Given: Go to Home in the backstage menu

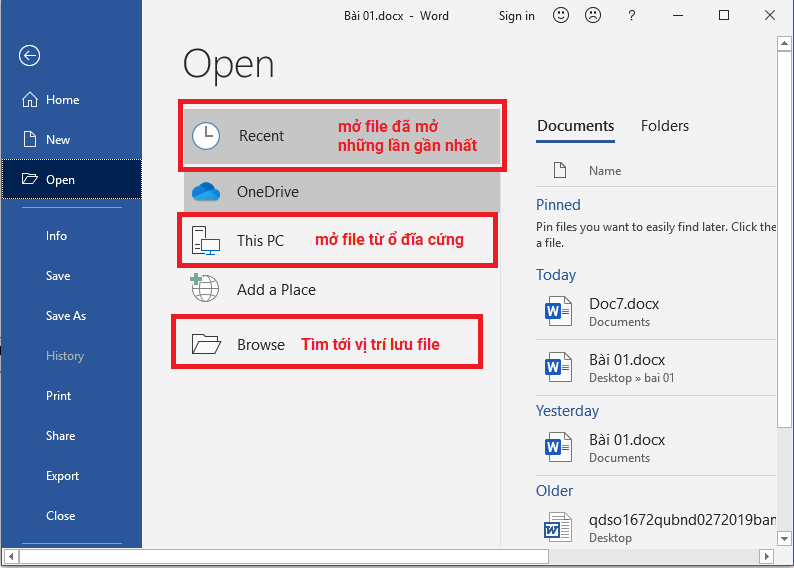Looking at the screenshot, I should click(x=72, y=100).
